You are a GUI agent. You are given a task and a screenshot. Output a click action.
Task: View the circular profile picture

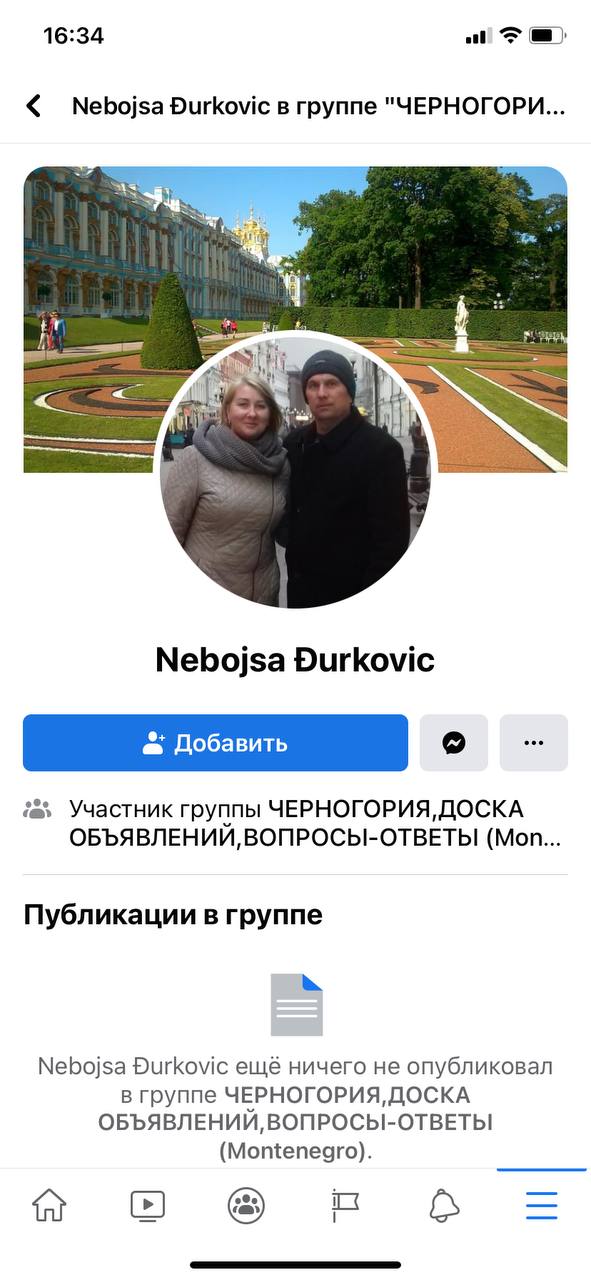pos(296,469)
